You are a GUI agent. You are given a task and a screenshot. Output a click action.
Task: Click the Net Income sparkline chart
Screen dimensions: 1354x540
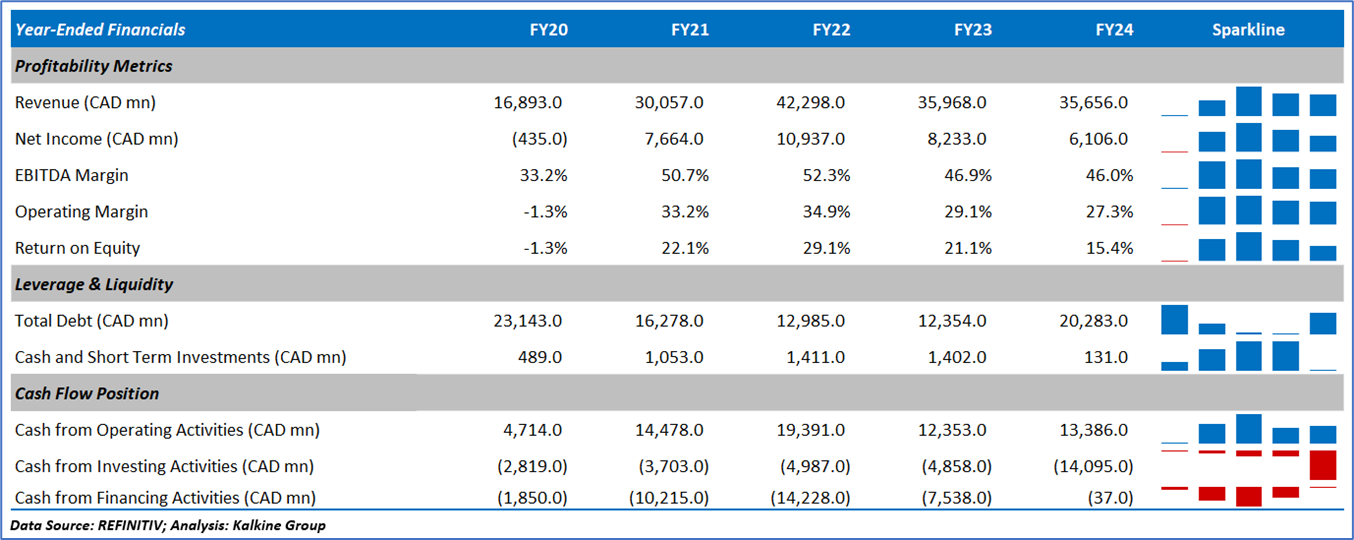pos(1248,139)
